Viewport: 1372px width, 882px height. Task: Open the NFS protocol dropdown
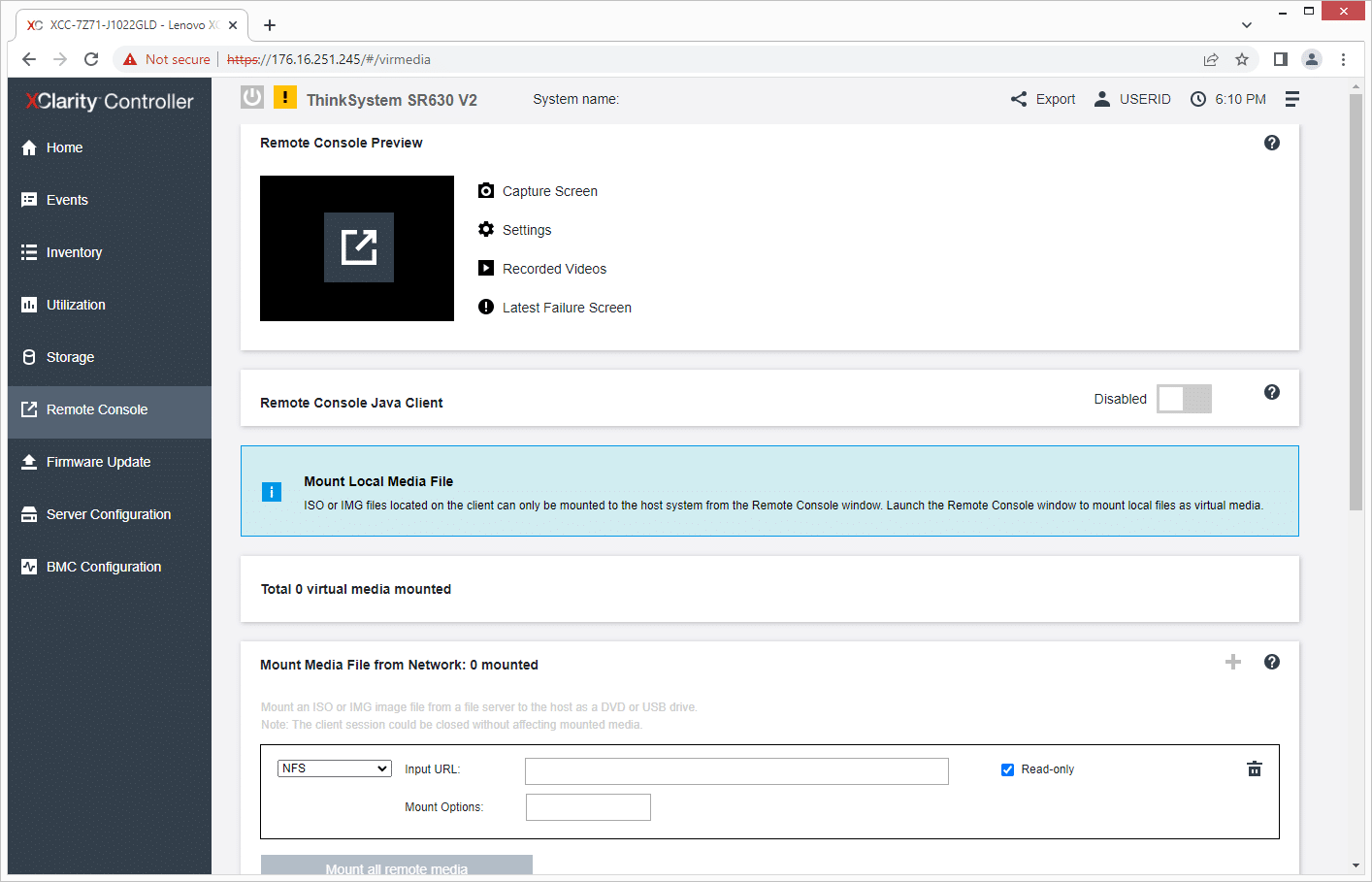coord(335,768)
